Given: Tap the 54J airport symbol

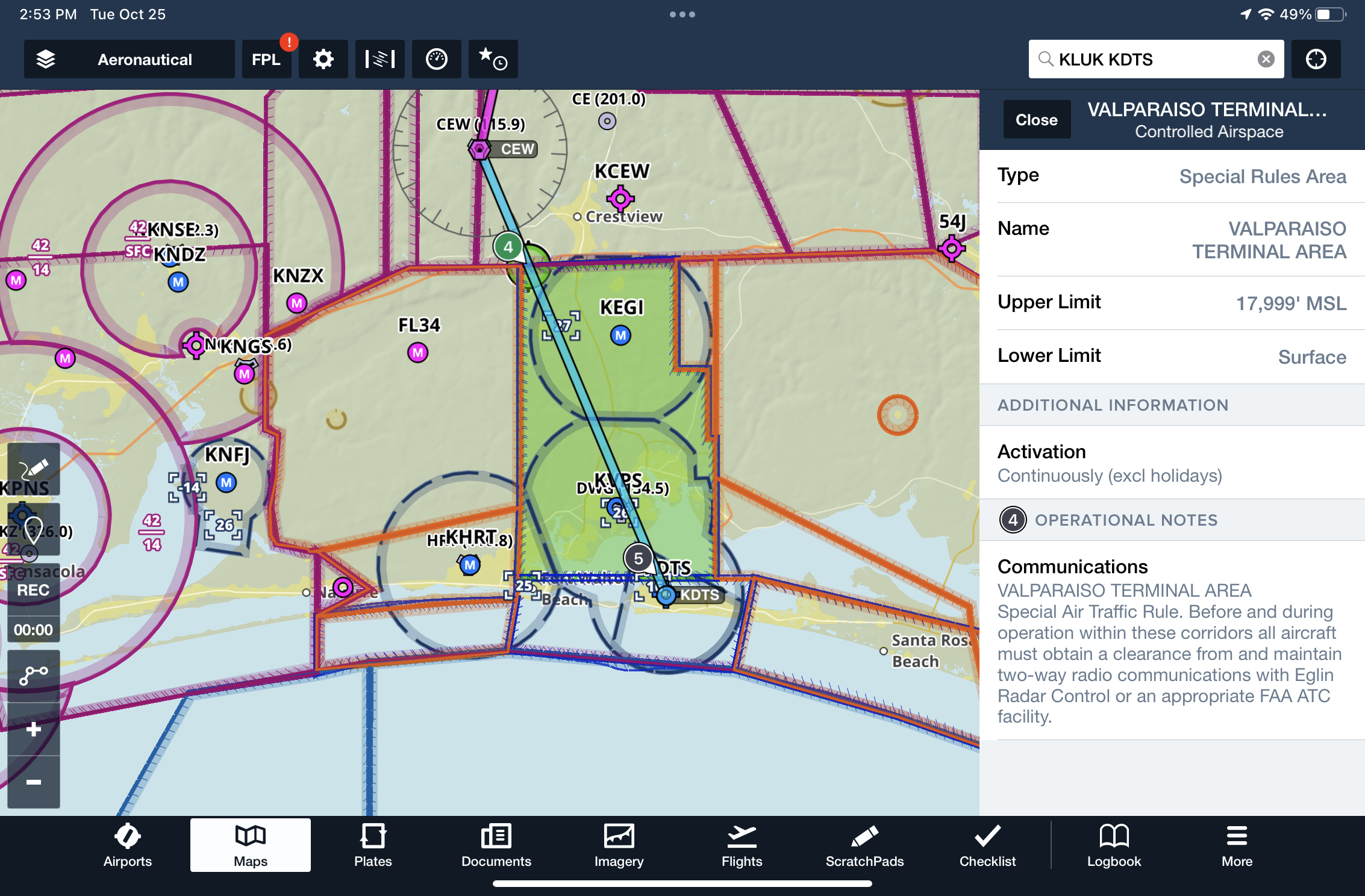Looking at the screenshot, I should tap(952, 248).
